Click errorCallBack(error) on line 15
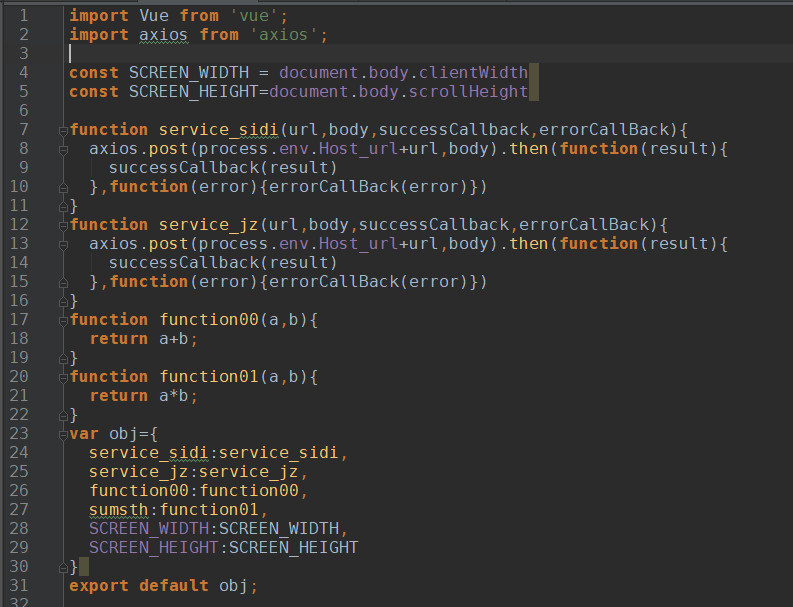This screenshot has width=793, height=607. pos(368,282)
